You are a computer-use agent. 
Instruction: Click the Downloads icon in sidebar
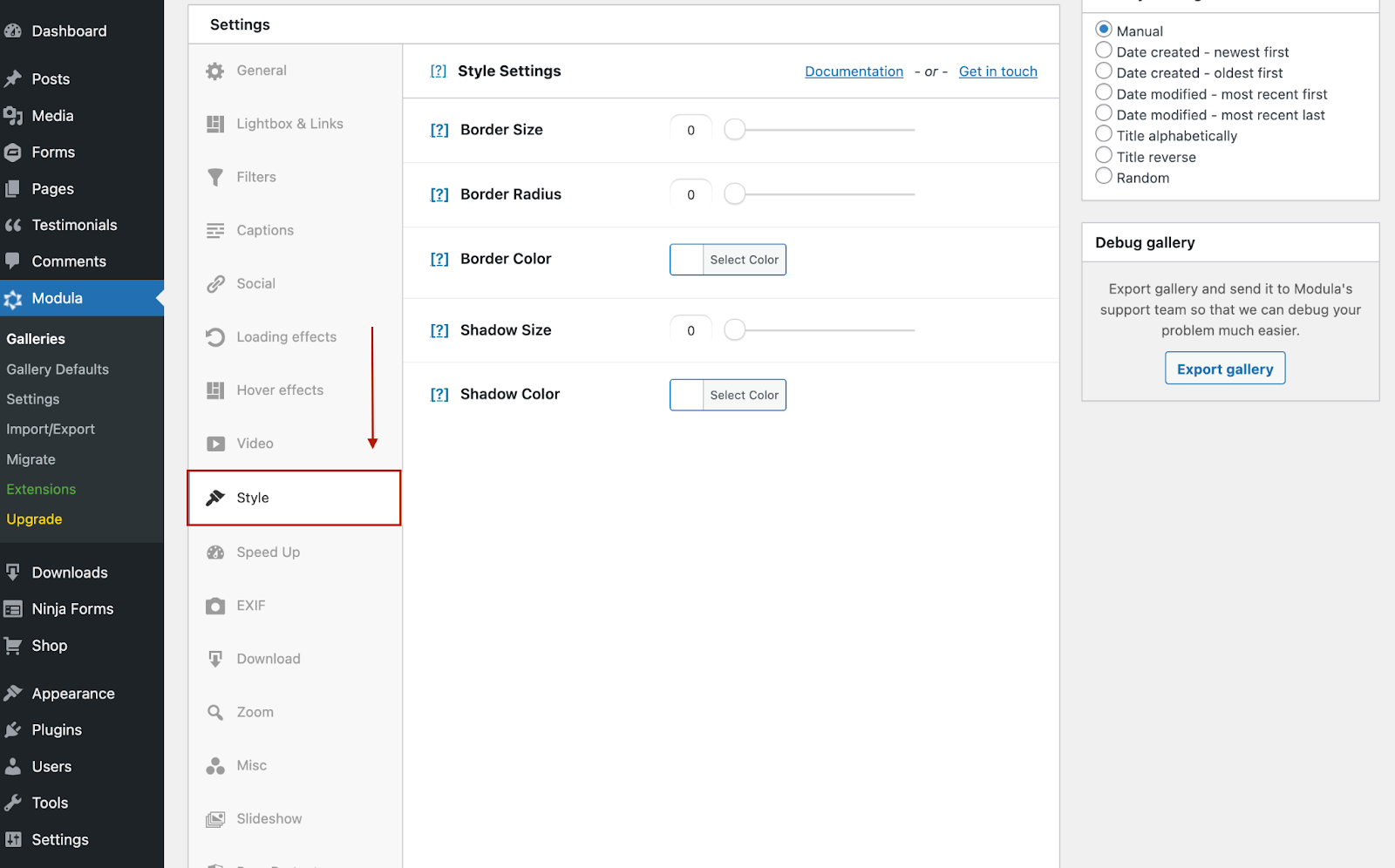pos(13,573)
